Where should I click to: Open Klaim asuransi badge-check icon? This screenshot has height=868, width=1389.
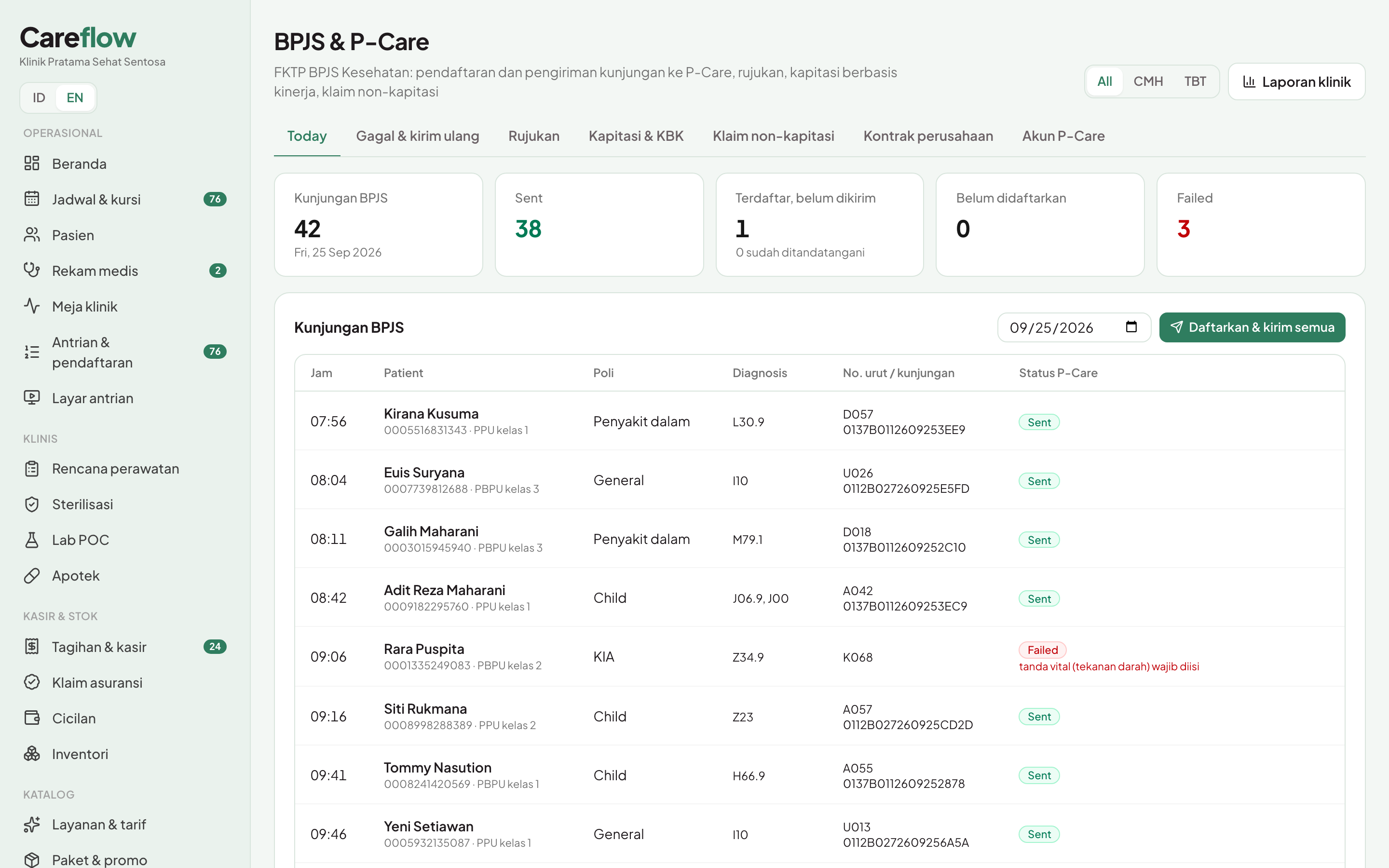[31, 682]
